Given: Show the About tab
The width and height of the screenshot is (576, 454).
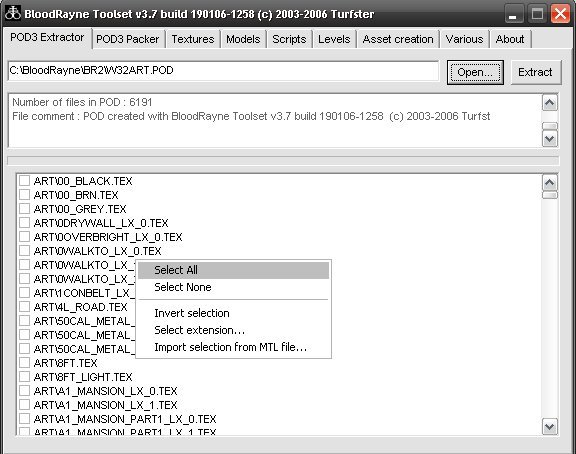Looking at the screenshot, I should click(510, 39).
